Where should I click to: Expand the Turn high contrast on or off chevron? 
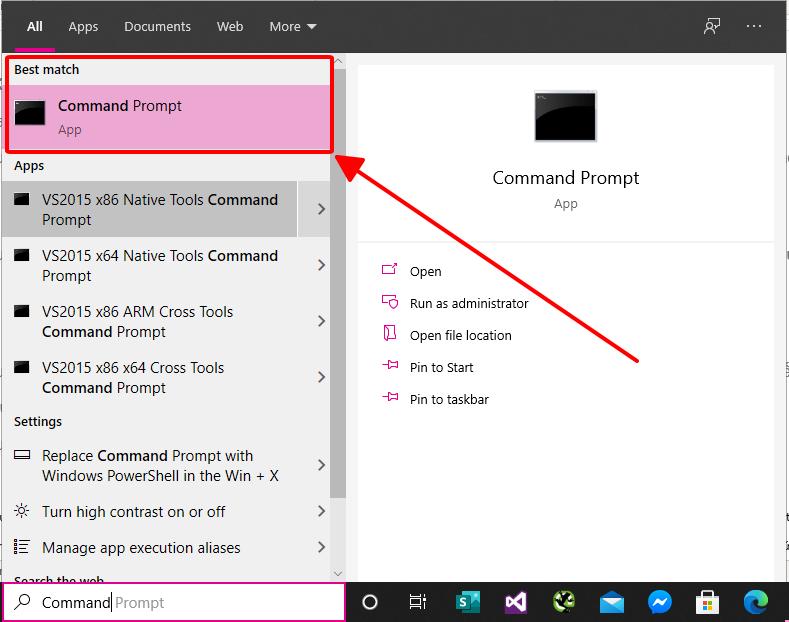point(321,511)
